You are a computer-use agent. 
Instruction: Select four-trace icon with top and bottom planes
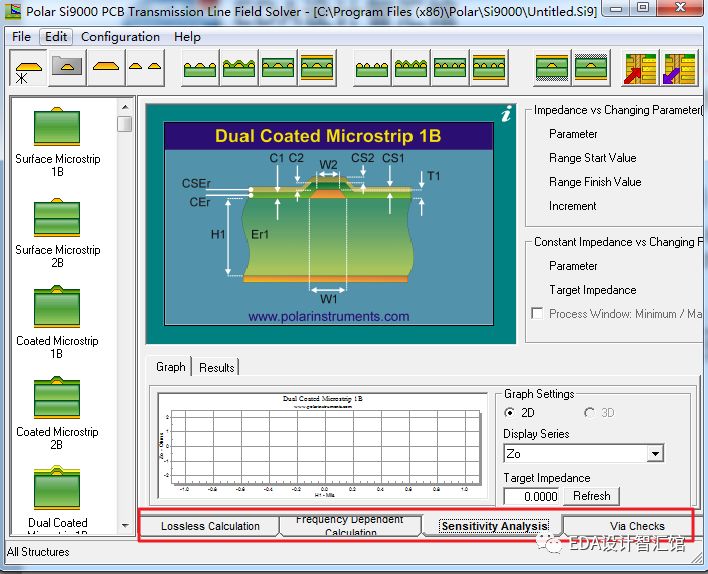[x=489, y=69]
